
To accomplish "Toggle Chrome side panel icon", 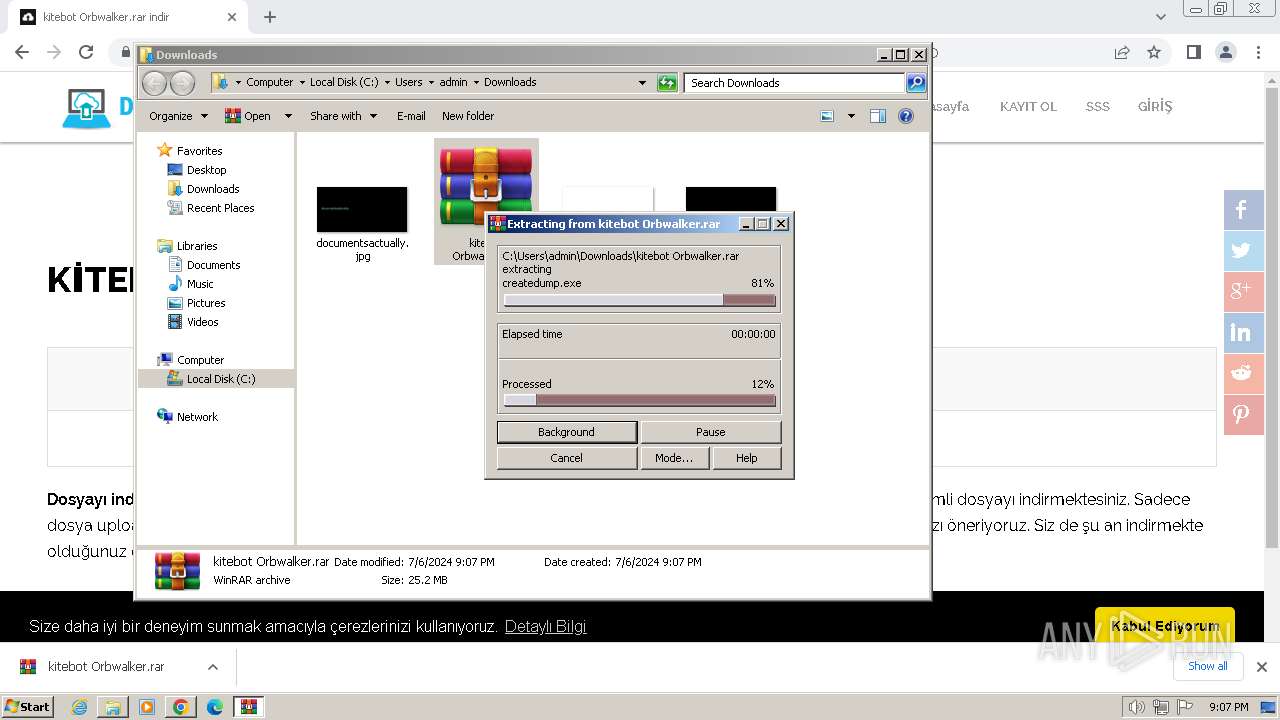I will (1193, 52).
